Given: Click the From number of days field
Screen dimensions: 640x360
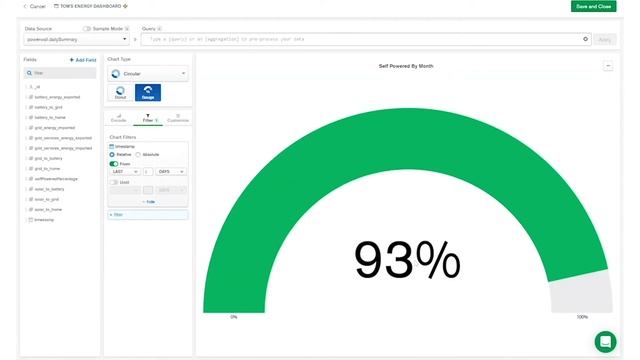Looking at the screenshot, I should [148, 172].
